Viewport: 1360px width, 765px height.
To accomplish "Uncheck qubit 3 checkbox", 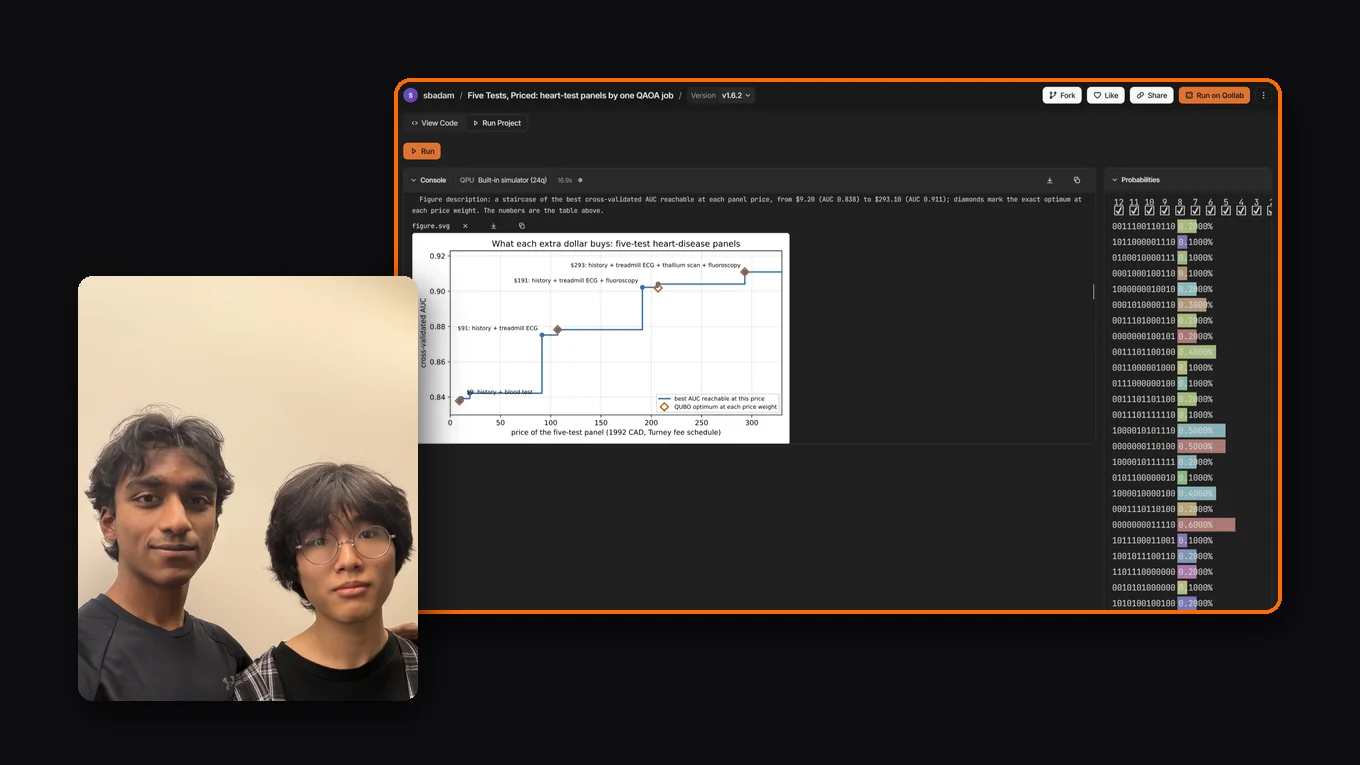I will [x=1257, y=210].
